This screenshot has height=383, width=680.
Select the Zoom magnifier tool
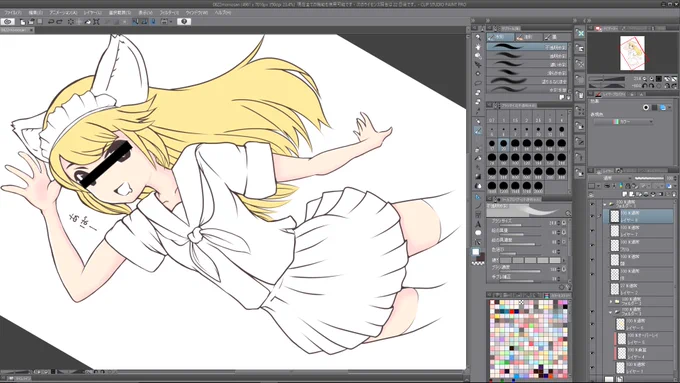(478, 37)
